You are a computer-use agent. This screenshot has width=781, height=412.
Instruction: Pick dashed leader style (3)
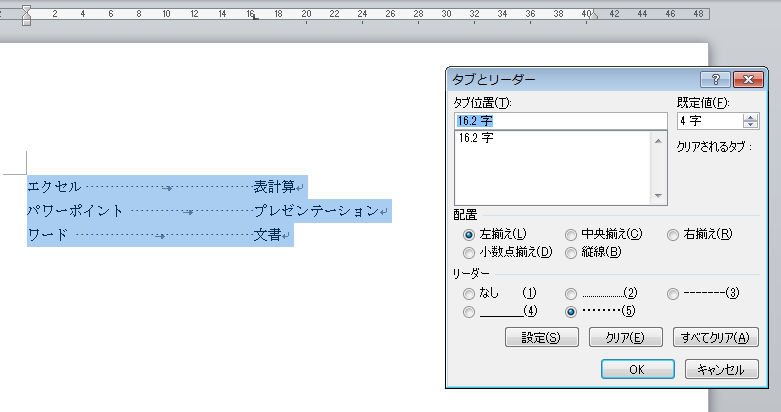(x=673, y=293)
